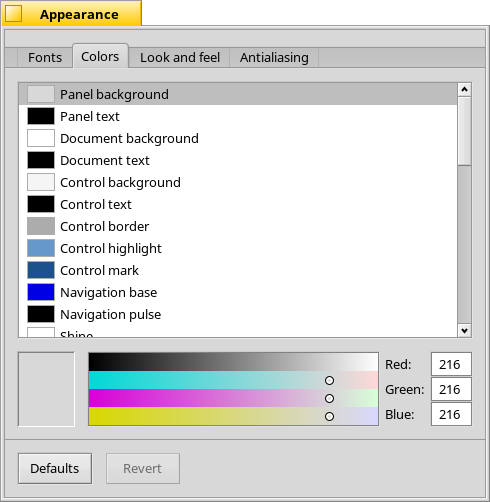
Task: Switch to the Fonts tab
Action: tap(45, 57)
